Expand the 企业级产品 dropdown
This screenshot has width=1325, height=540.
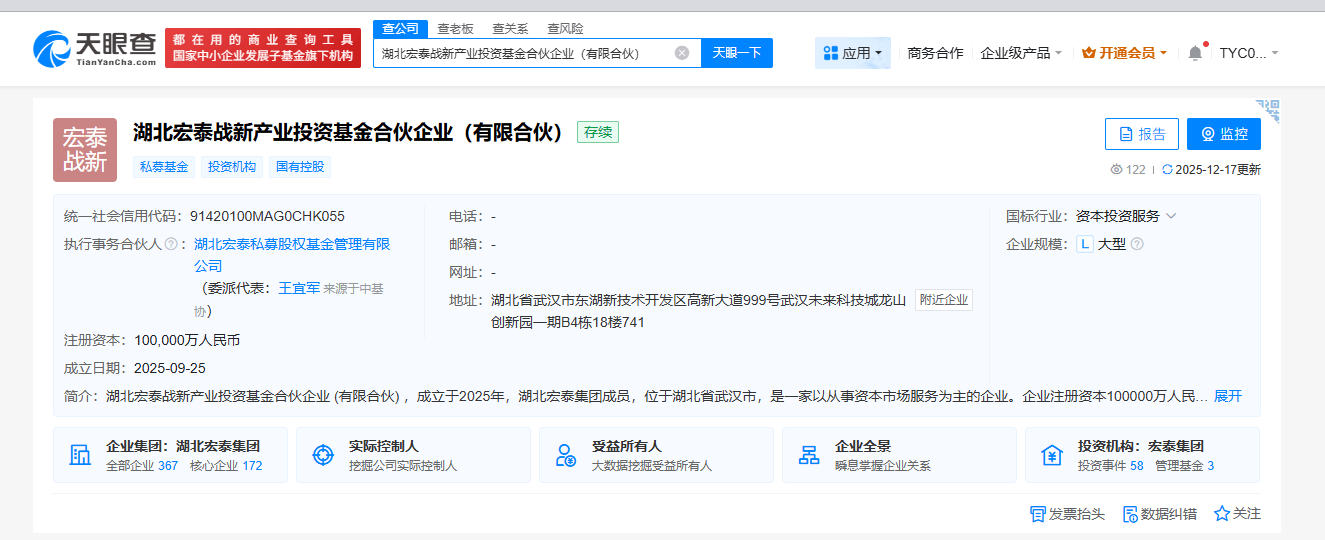1021,53
